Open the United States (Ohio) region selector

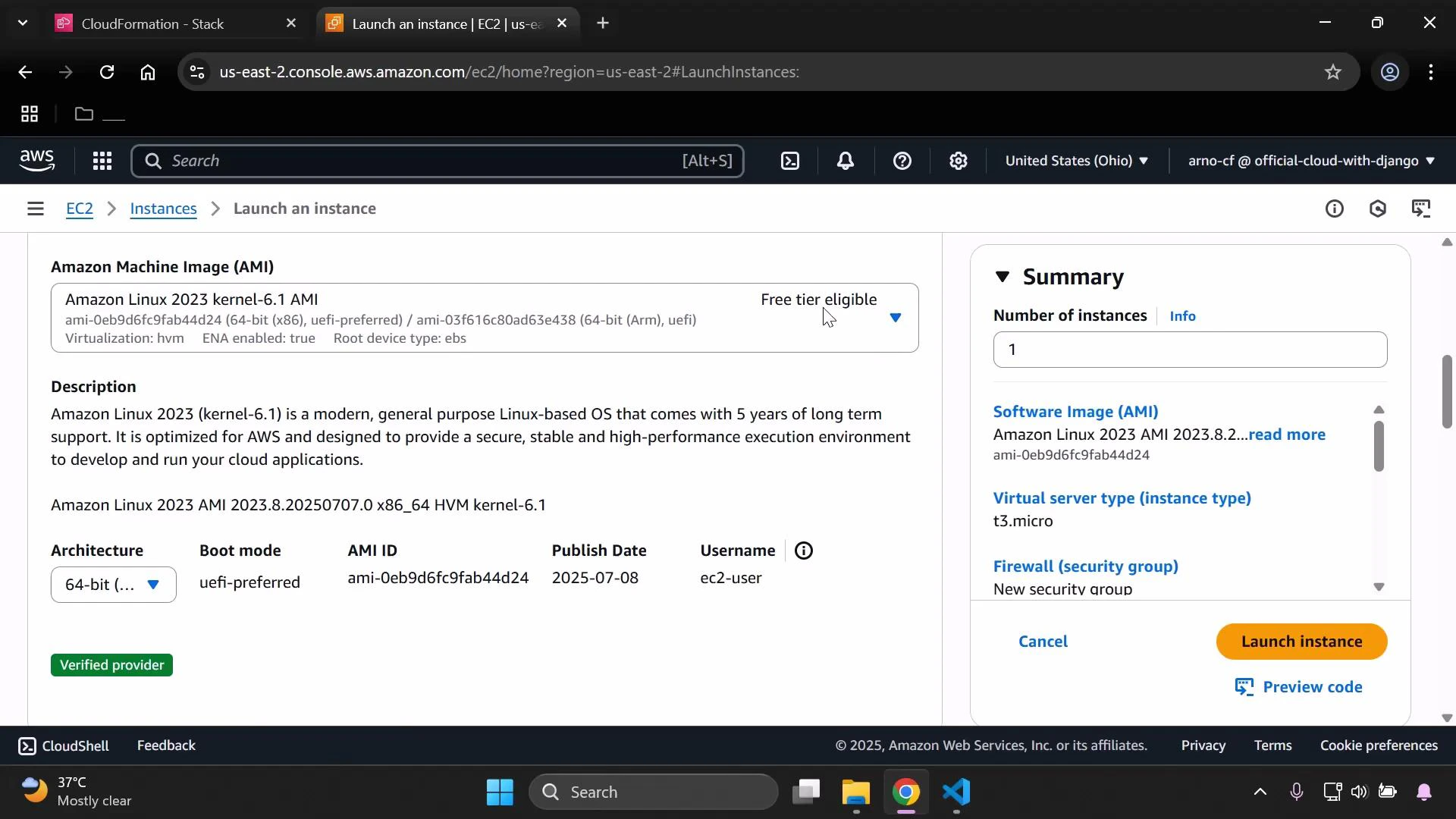(x=1077, y=161)
